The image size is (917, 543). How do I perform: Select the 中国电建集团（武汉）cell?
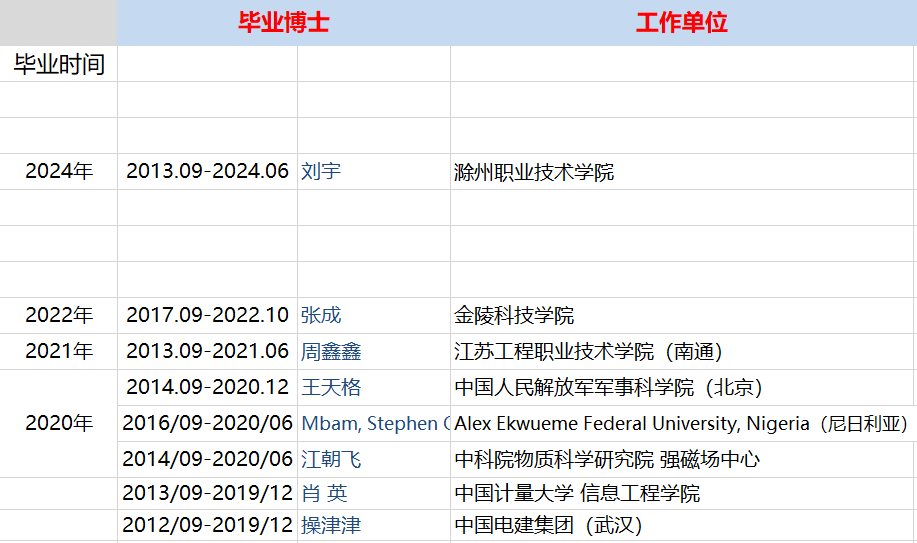pyautogui.click(x=548, y=526)
